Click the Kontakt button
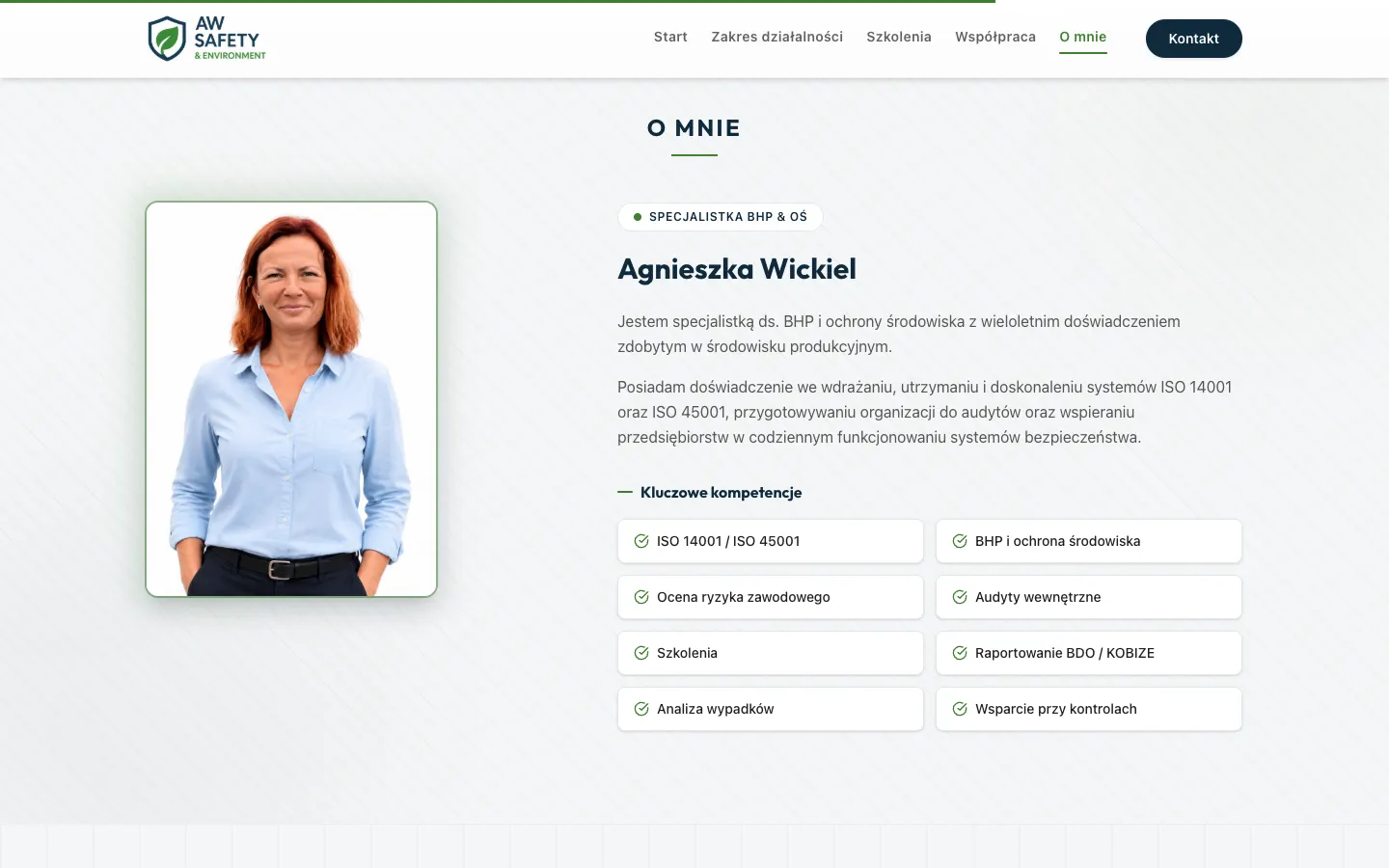This screenshot has height=868, width=1389. coord(1194,39)
